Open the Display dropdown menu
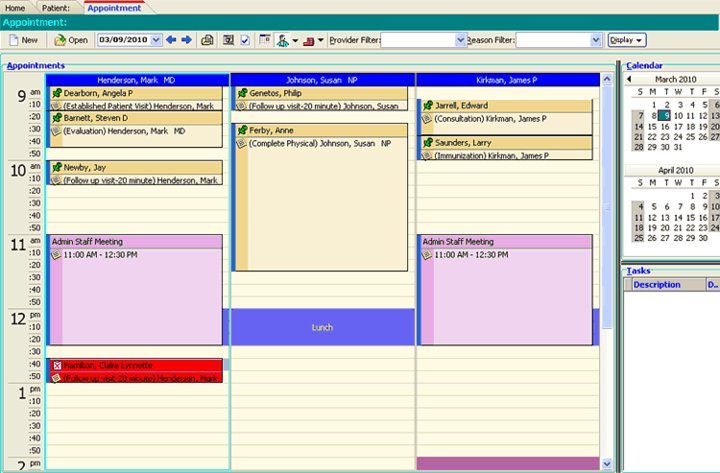This screenshot has width=720, height=473. [626, 40]
